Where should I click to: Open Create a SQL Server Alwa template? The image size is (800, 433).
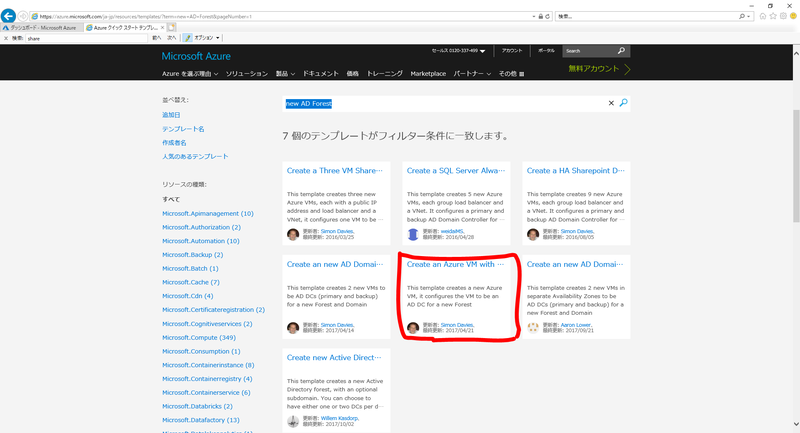tap(456, 171)
